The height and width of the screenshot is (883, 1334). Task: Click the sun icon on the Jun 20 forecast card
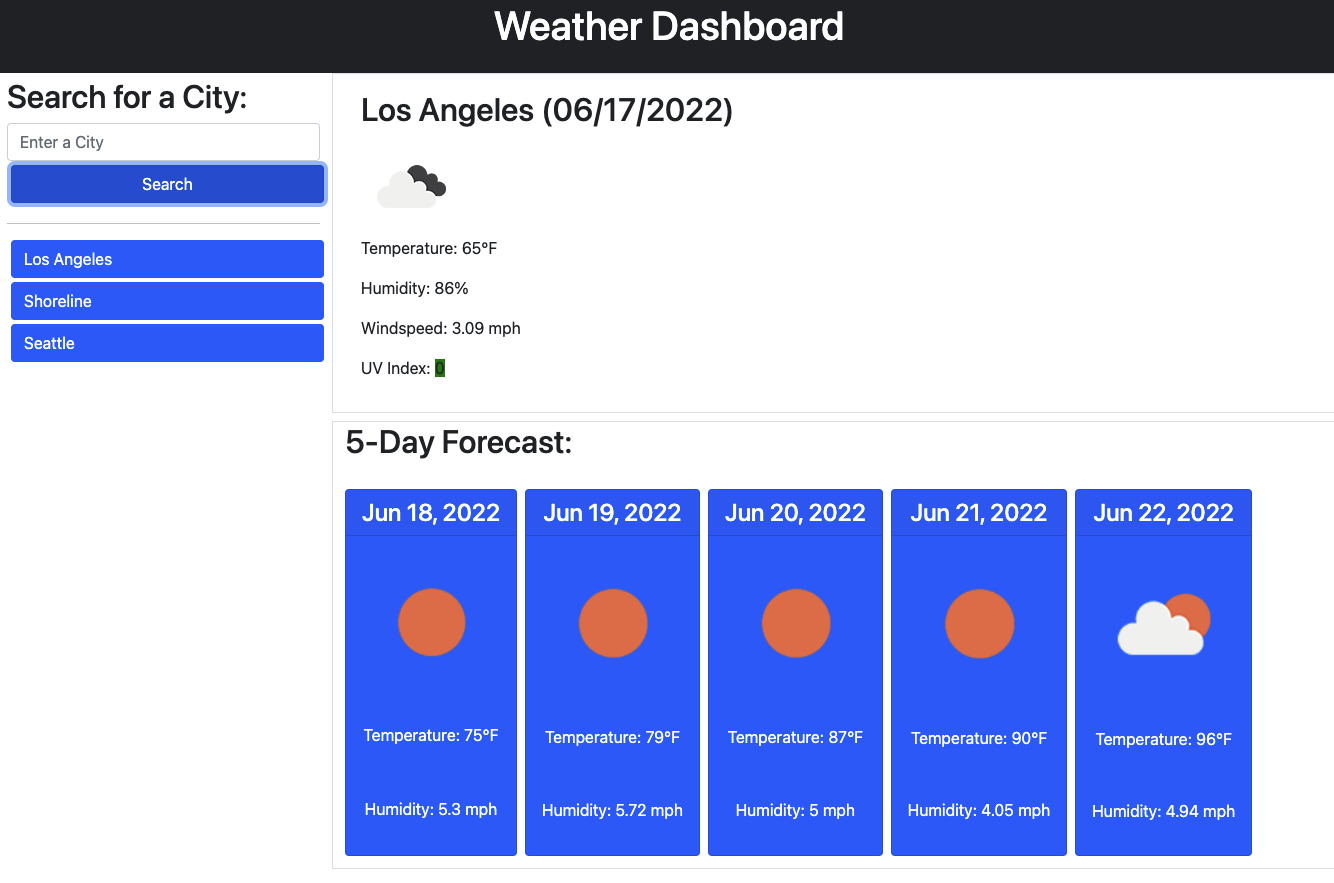796,621
